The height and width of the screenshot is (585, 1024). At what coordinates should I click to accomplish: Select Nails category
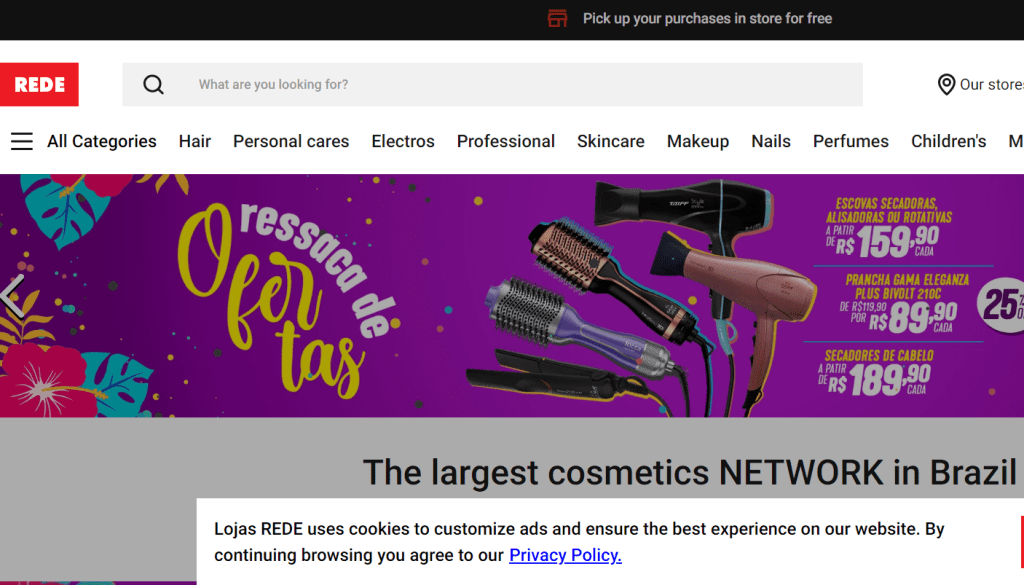click(x=771, y=141)
